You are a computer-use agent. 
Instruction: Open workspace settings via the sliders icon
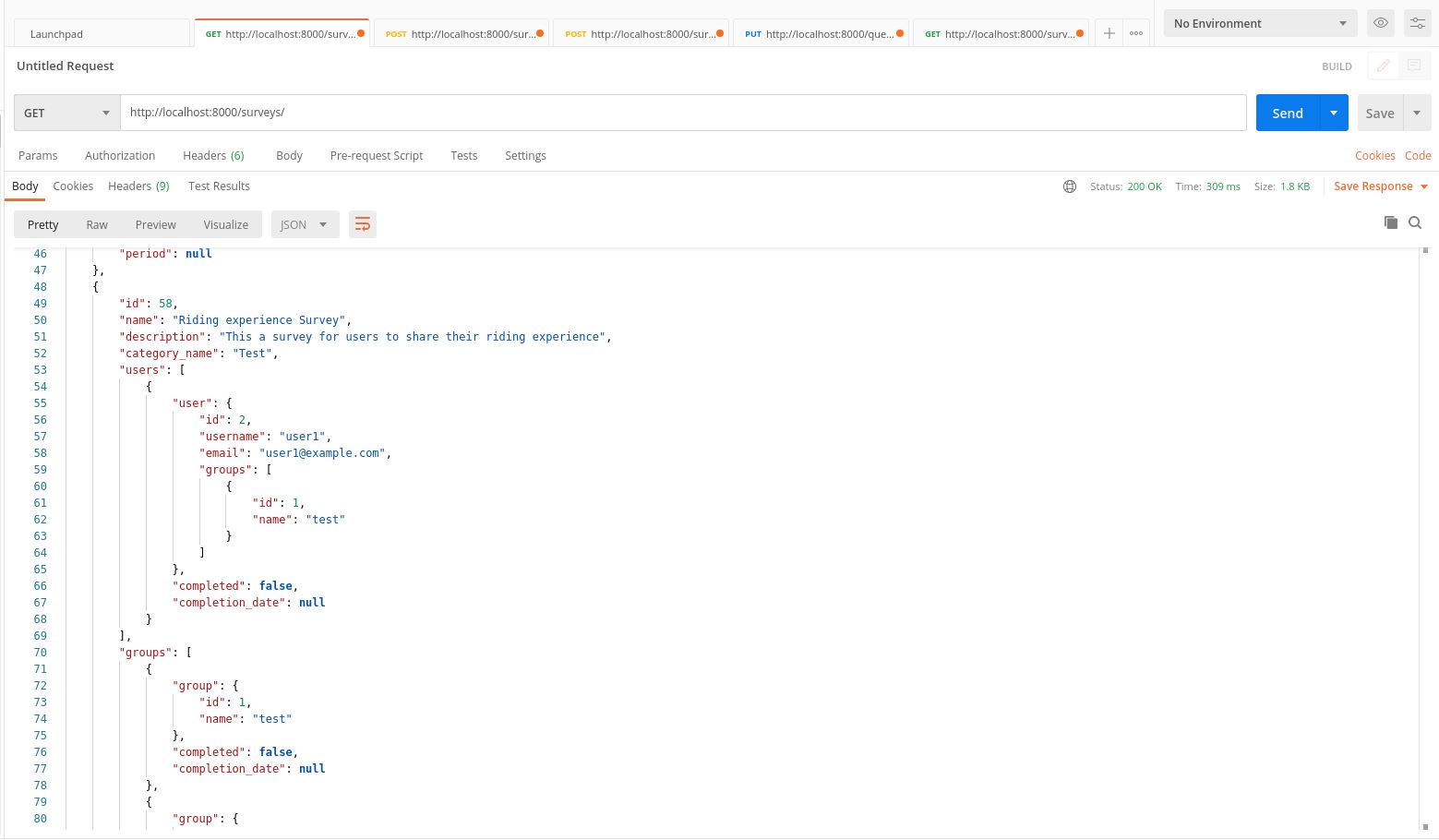coord(1418,23)
